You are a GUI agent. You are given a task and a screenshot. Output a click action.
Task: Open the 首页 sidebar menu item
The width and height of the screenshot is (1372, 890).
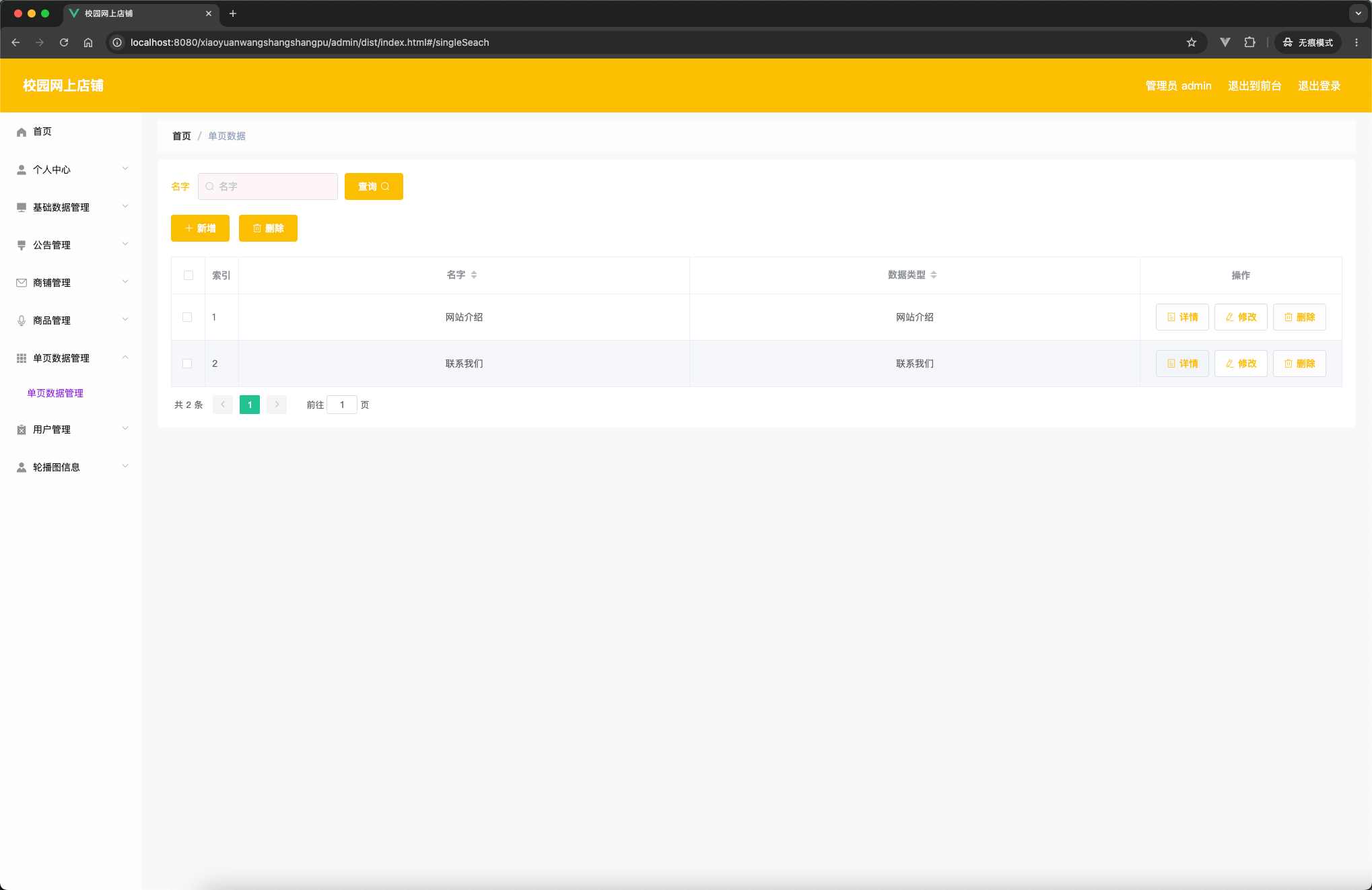point(71,132)
